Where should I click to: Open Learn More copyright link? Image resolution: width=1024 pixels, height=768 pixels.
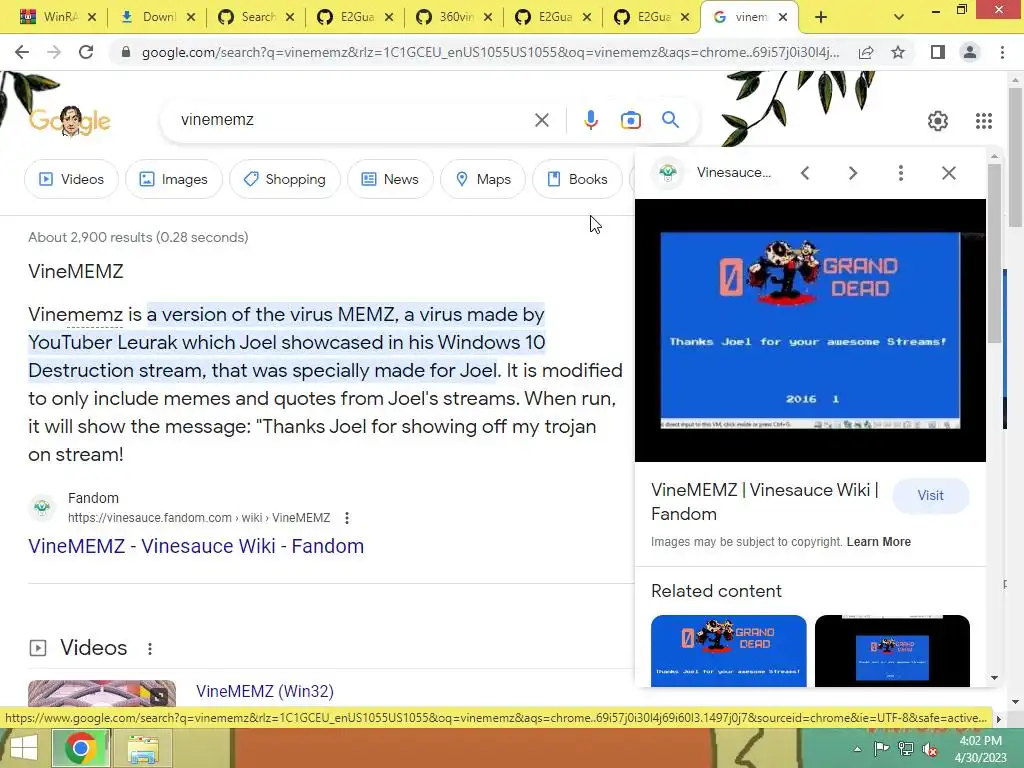point(878,541)
